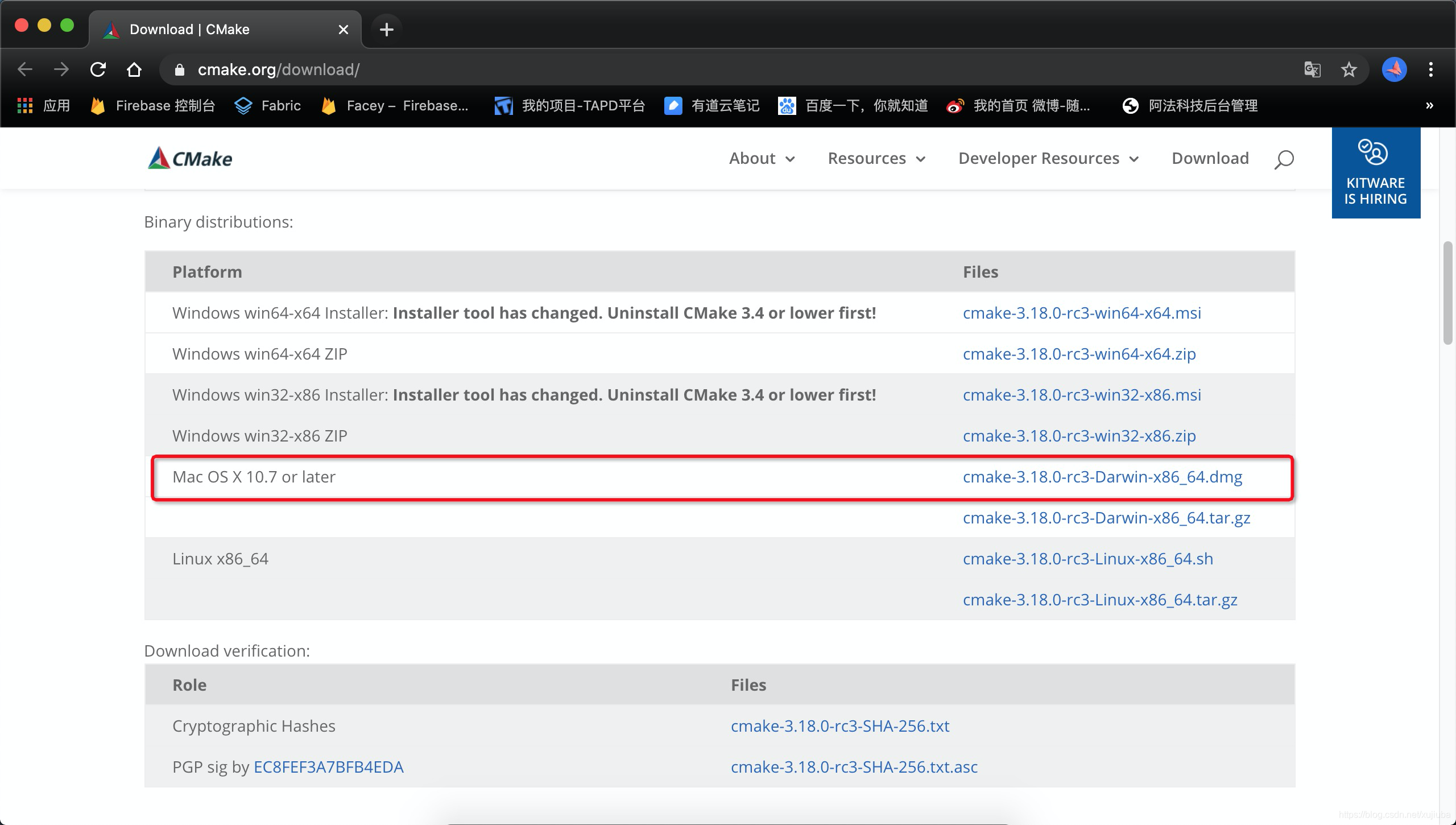Open the Fabric bookmark
The width and height of the screenshot is (1456, 825).
point(268,106)
